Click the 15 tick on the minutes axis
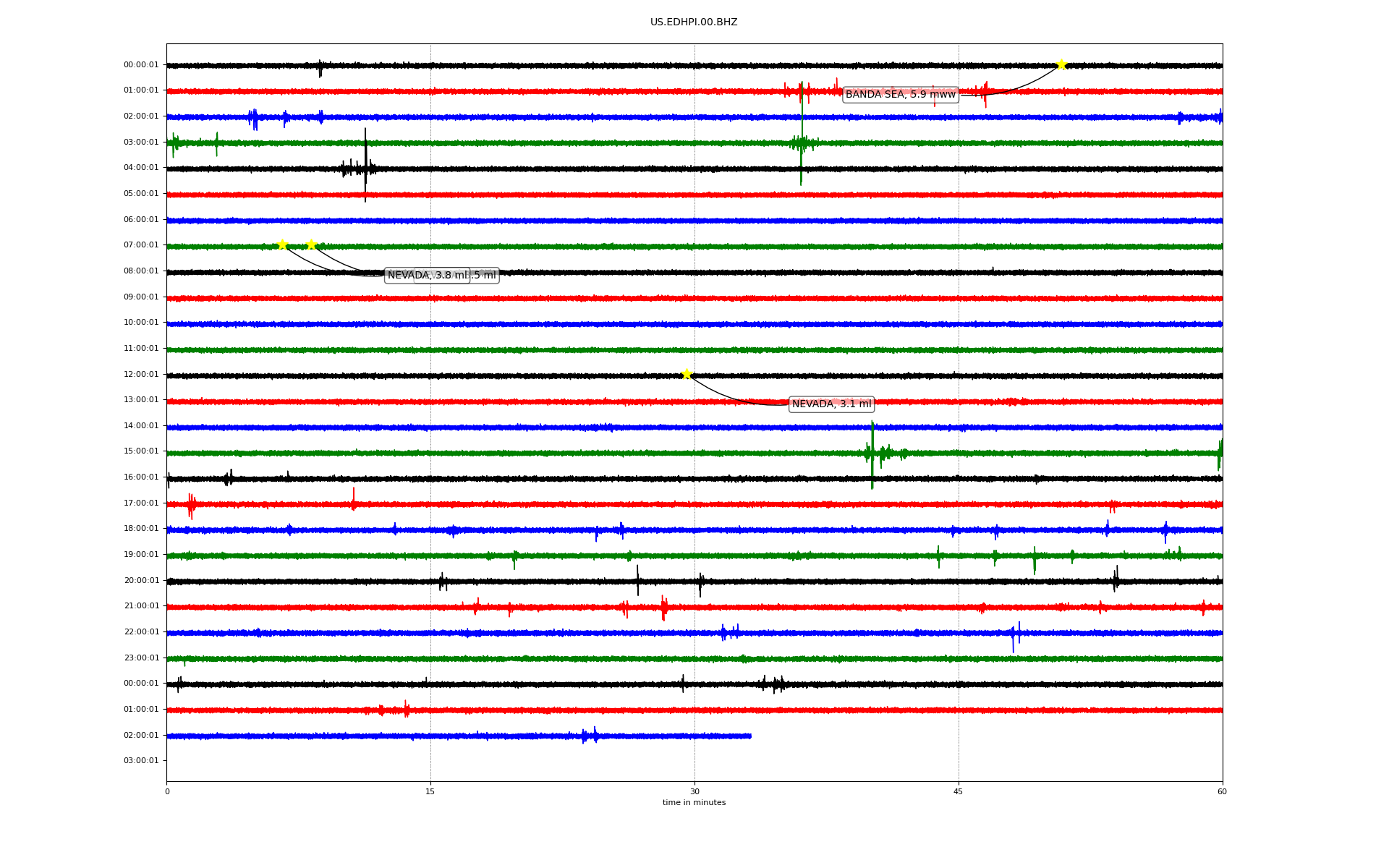Viewport: 1389px width, 868px height. click(430, 792)
